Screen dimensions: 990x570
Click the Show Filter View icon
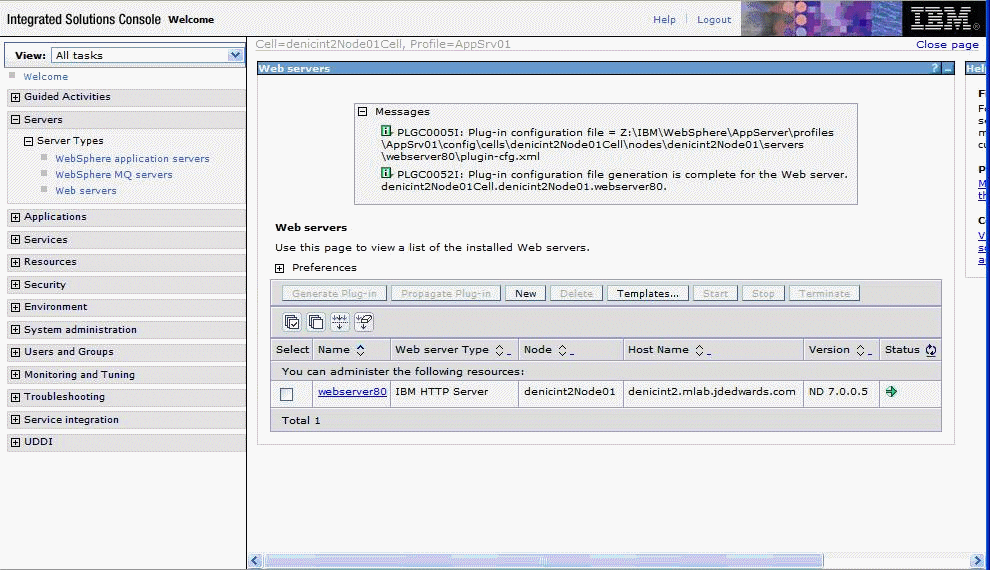coord(340,322)
